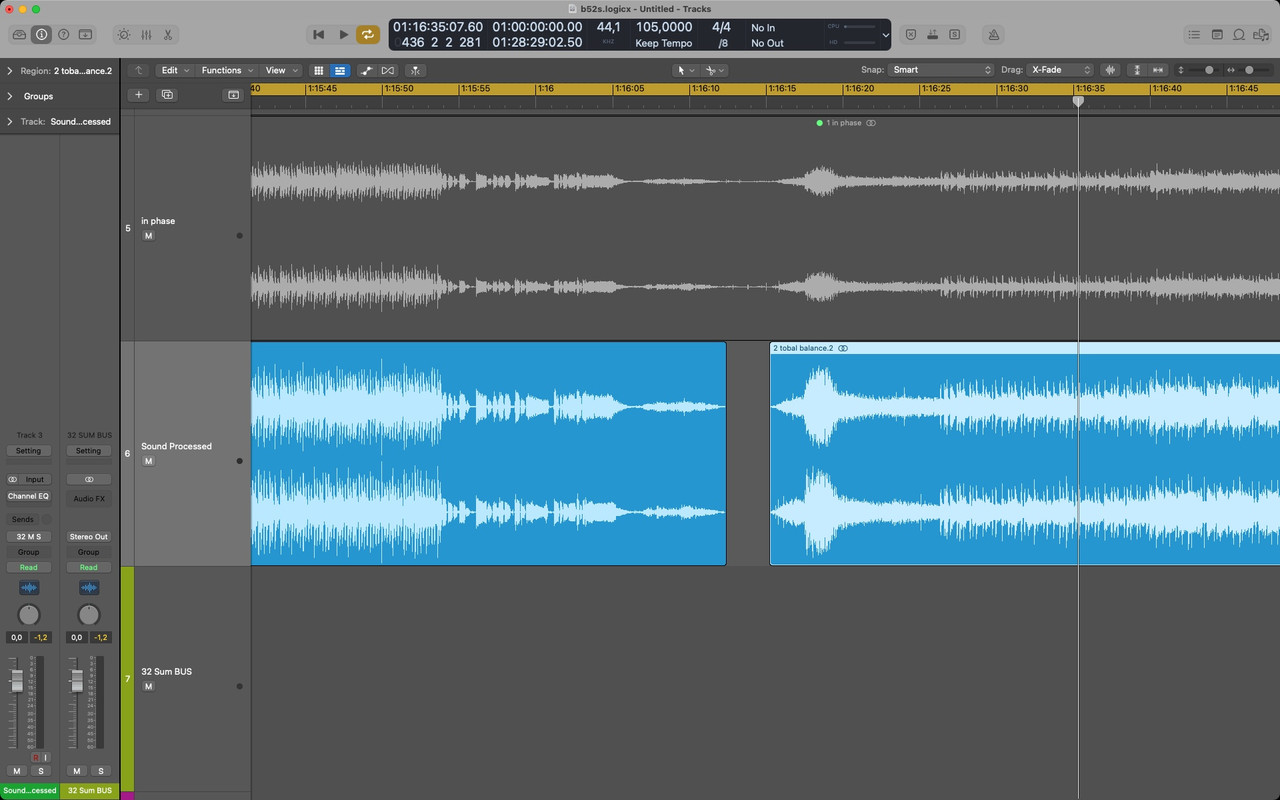1280x800 pixels.
Task: Open the Edit menu in tracks area
Action: 175,70
